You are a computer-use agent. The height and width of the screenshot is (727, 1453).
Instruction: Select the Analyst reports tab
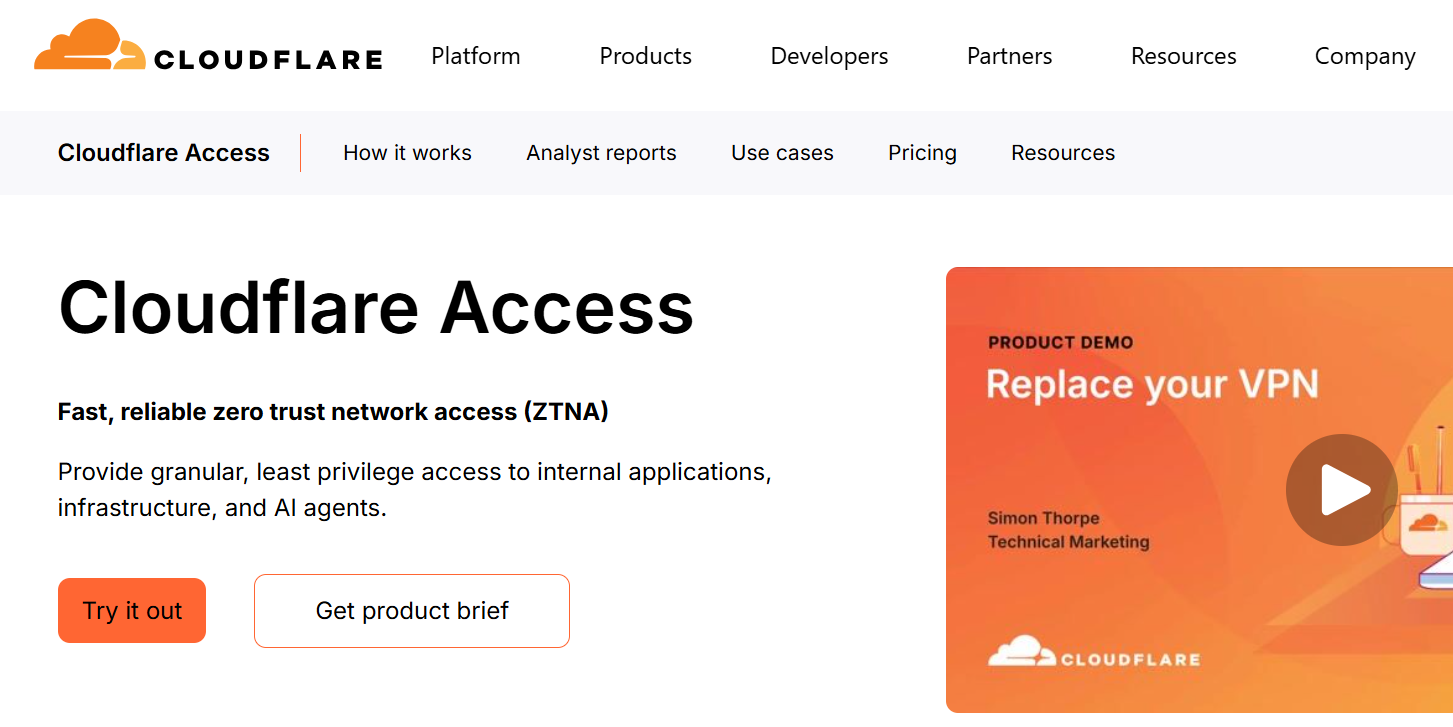click(x=601, y=153)
